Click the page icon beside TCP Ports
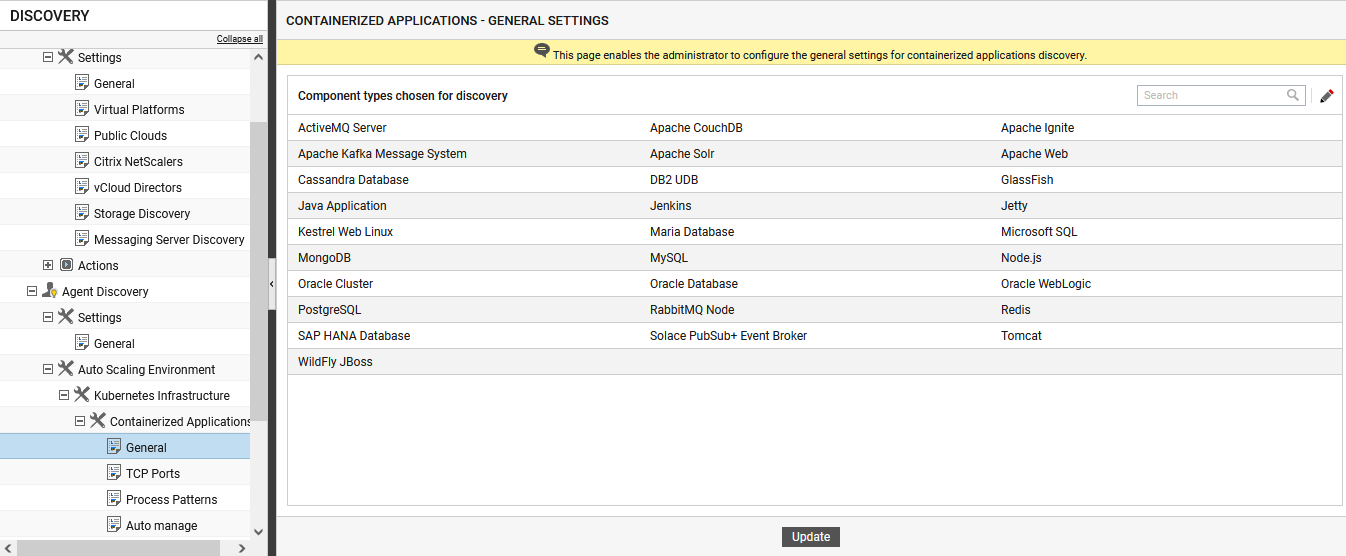 coord(115,473)
